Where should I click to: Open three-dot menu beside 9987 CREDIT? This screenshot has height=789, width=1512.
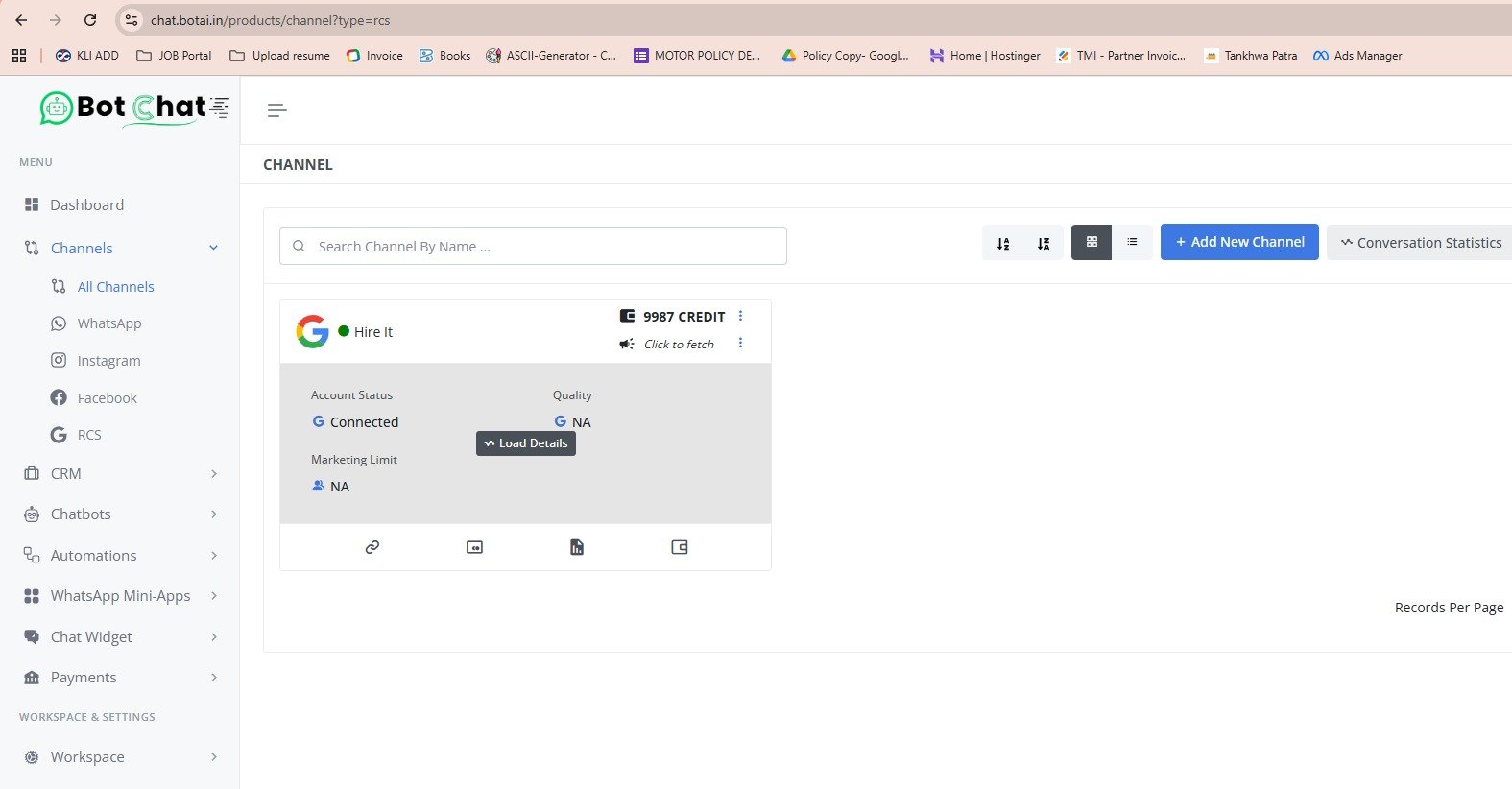[x=740, y=316]
